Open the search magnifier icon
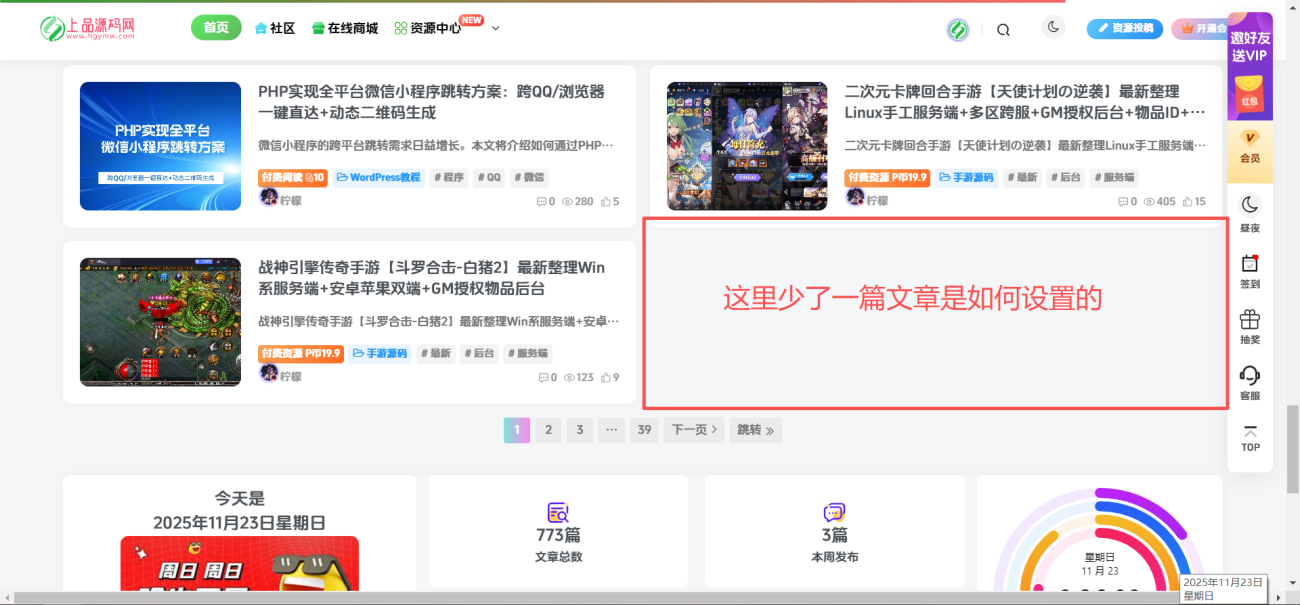The image size is (1300, 605). (x=1003, y=29)
